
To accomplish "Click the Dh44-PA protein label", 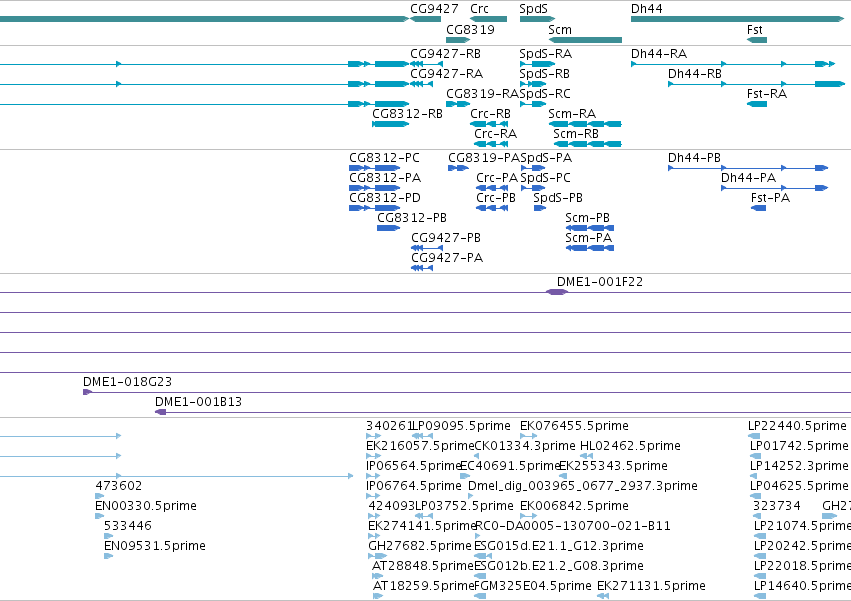I will (748, 178).
